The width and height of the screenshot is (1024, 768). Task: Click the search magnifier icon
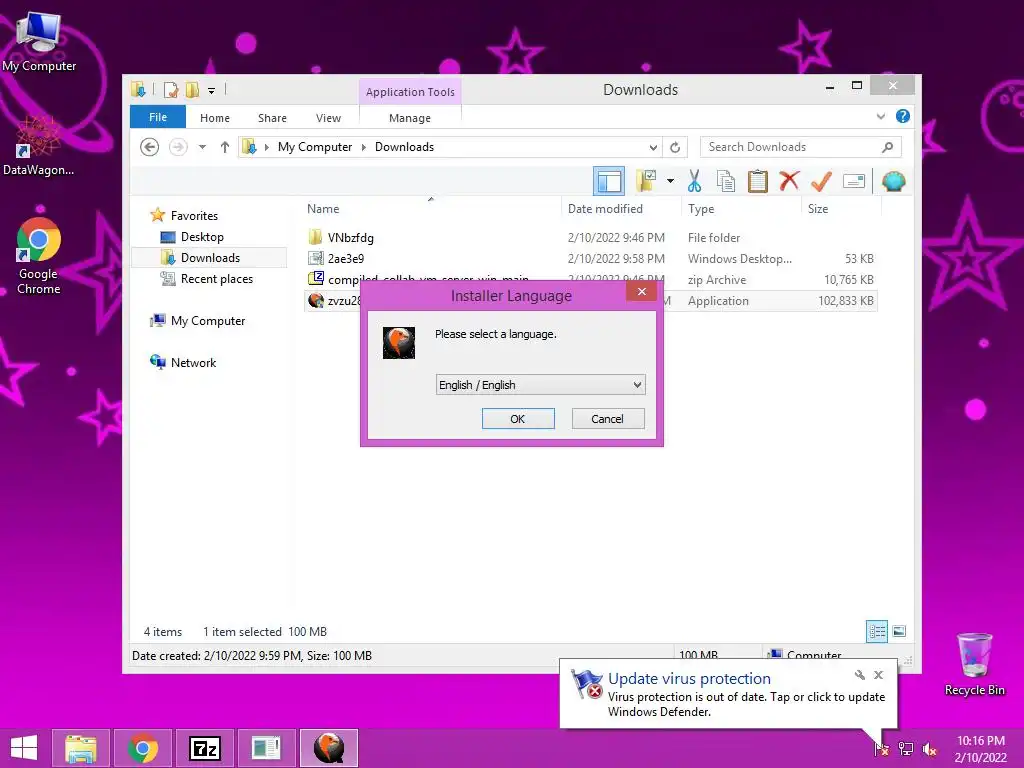coord(887,147)
